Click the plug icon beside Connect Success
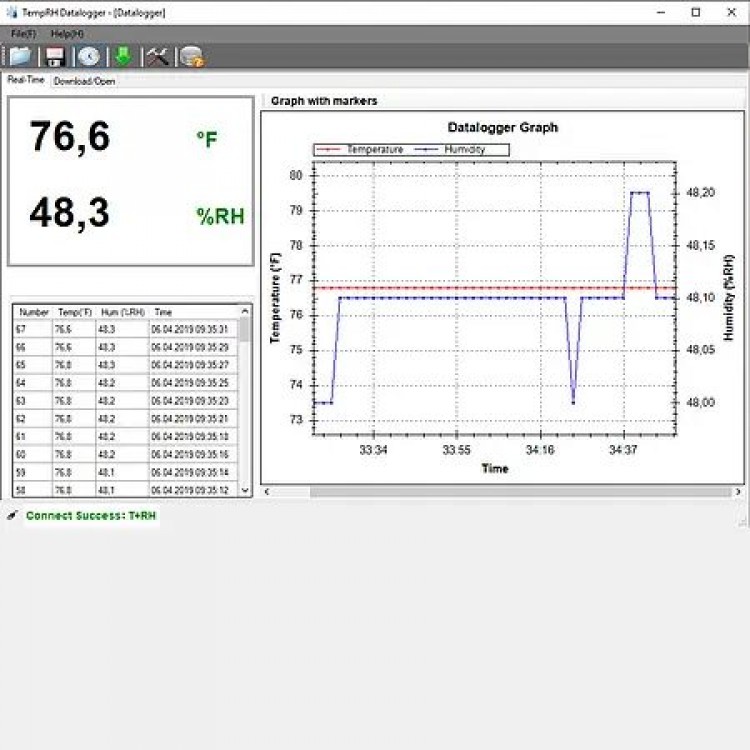Screen dimensions: 750x750 [12, 515]
